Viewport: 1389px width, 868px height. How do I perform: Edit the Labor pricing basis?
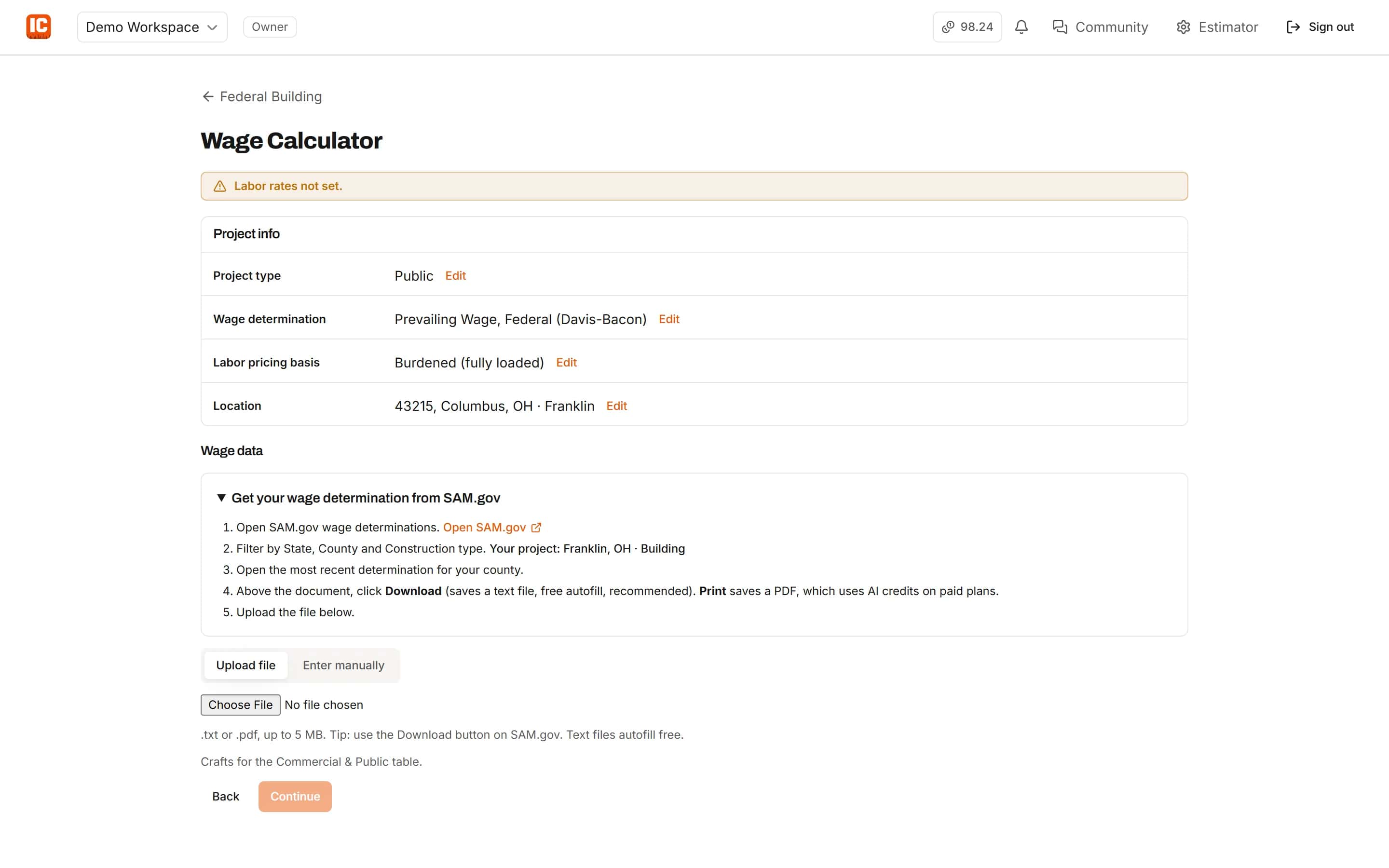click(566, 362)
